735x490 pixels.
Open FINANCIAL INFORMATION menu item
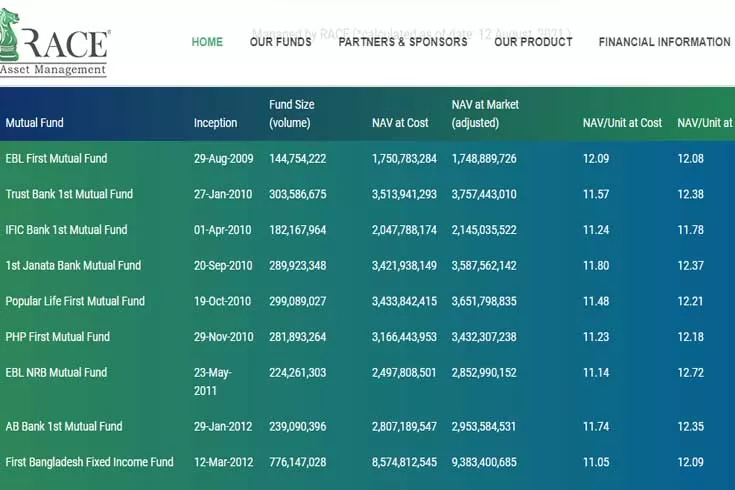[x=664, y=42]
